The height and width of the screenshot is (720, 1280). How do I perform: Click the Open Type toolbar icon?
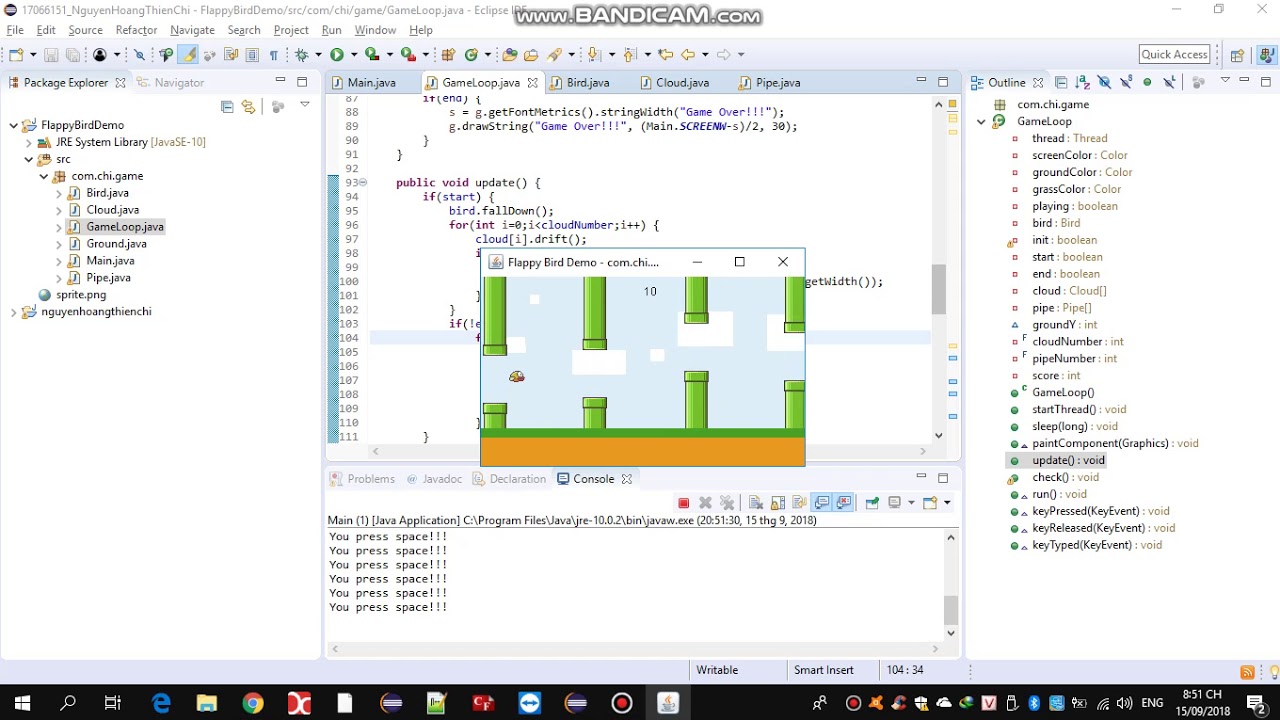pyautogui.click(x=510, y=54)
